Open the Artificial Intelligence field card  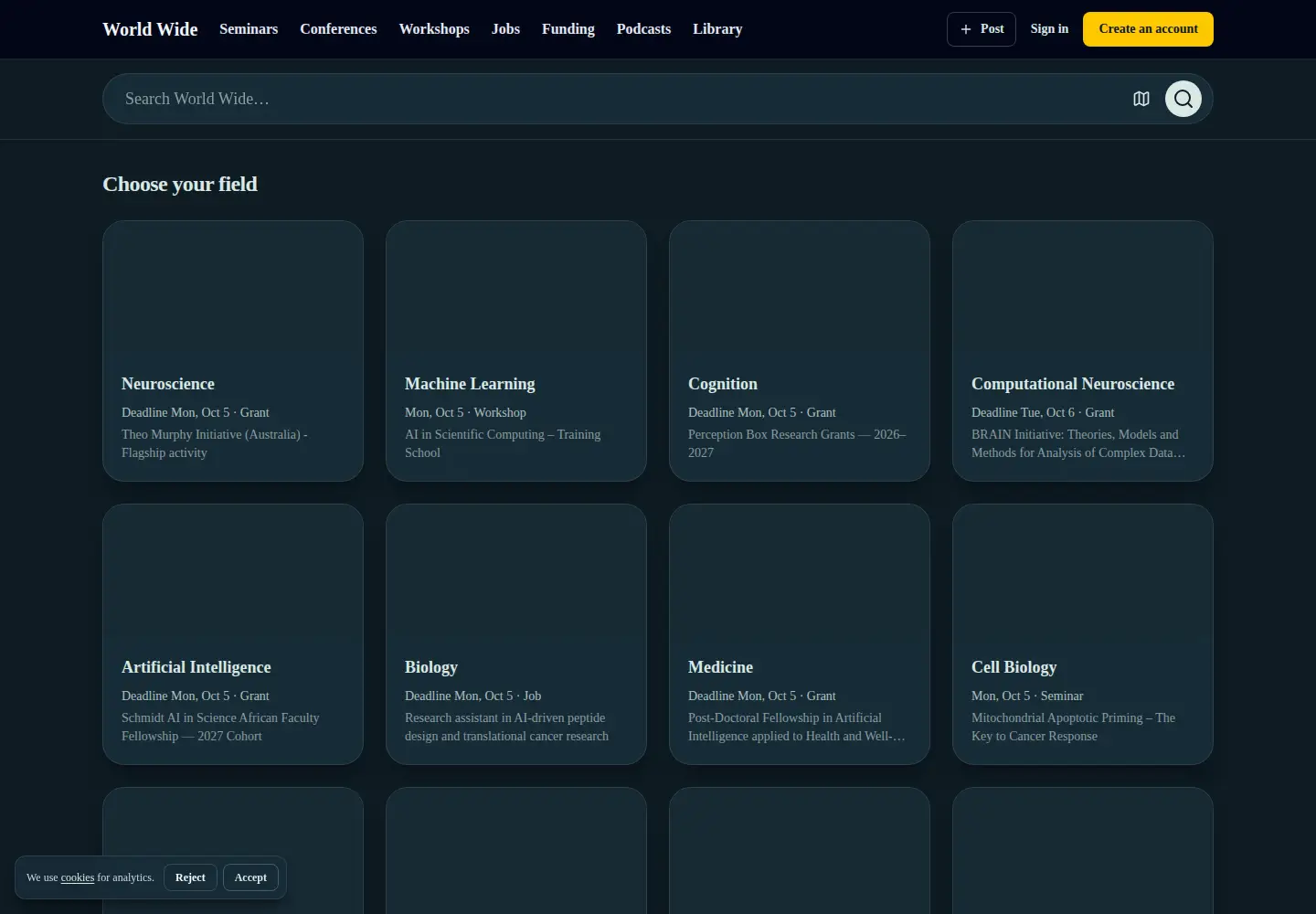(233, 634)
